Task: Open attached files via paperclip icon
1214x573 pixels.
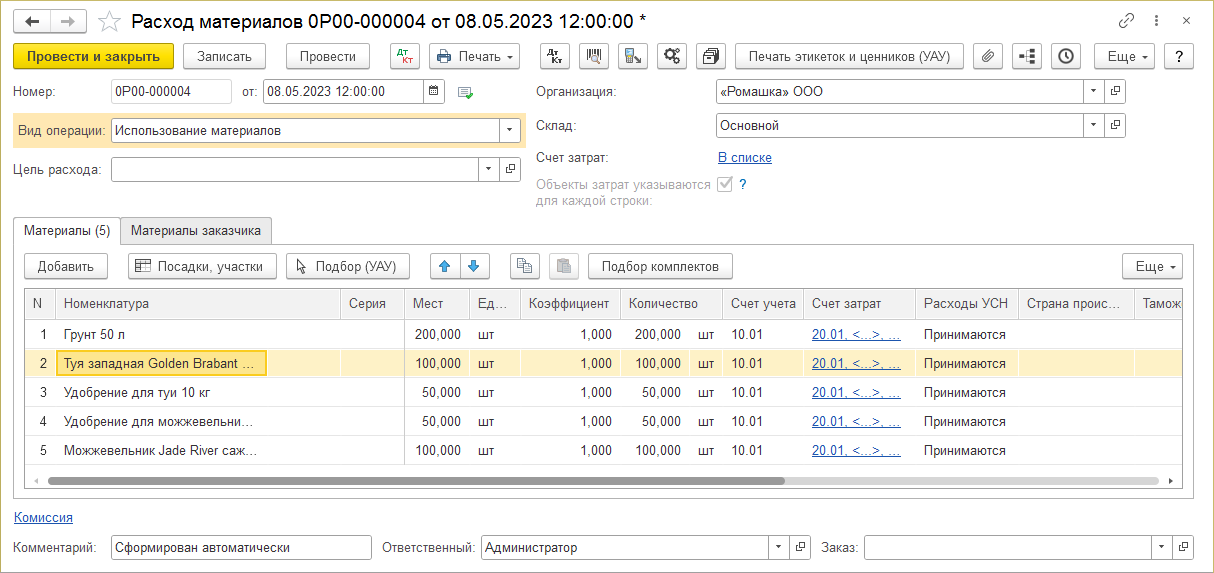Action: click(987, 56)
